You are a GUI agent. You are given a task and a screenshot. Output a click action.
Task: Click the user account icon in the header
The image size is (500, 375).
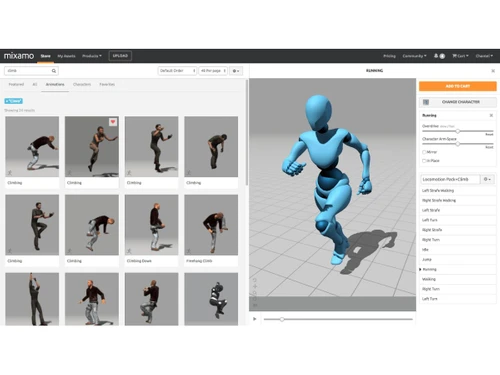436,56
